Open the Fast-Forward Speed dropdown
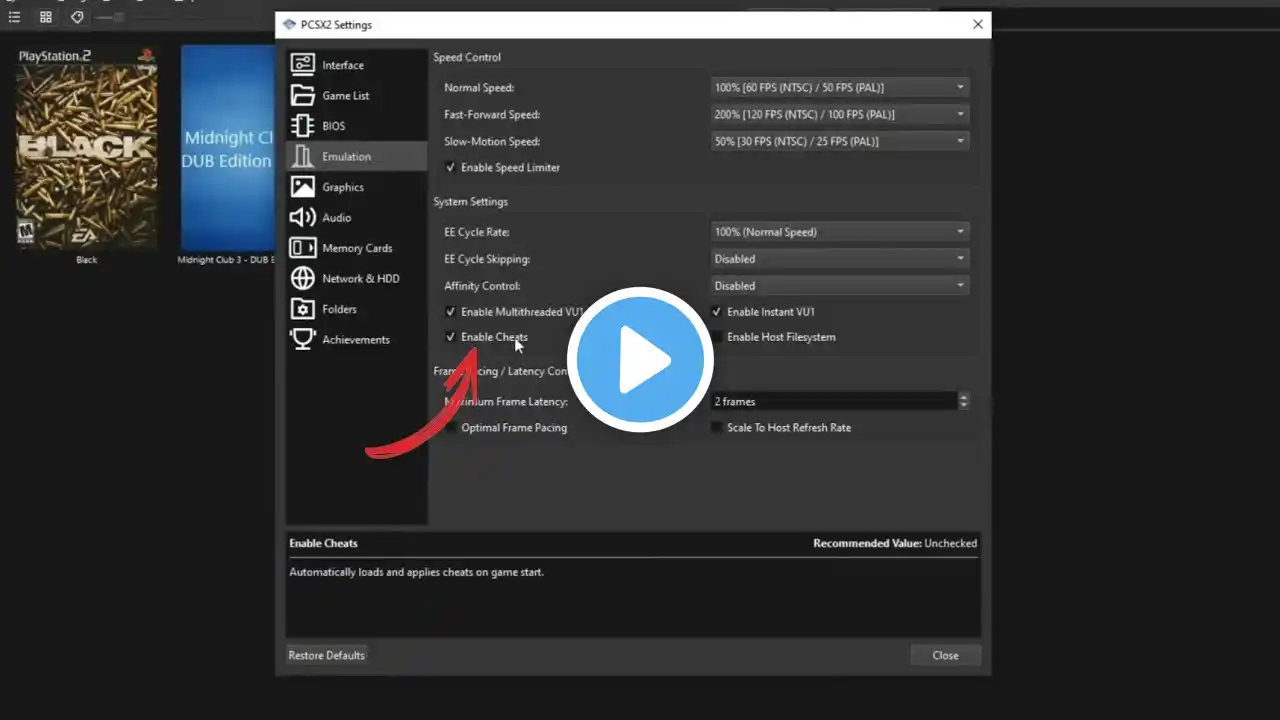Screen dimensions: 1280x720 840,115
